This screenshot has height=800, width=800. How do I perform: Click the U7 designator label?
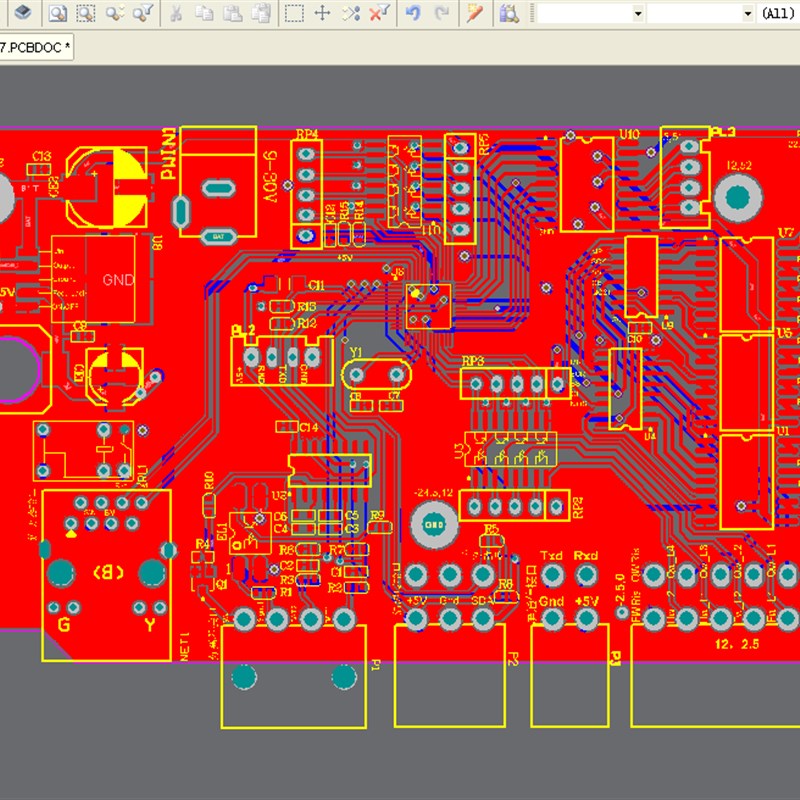[x=785, y=233]
